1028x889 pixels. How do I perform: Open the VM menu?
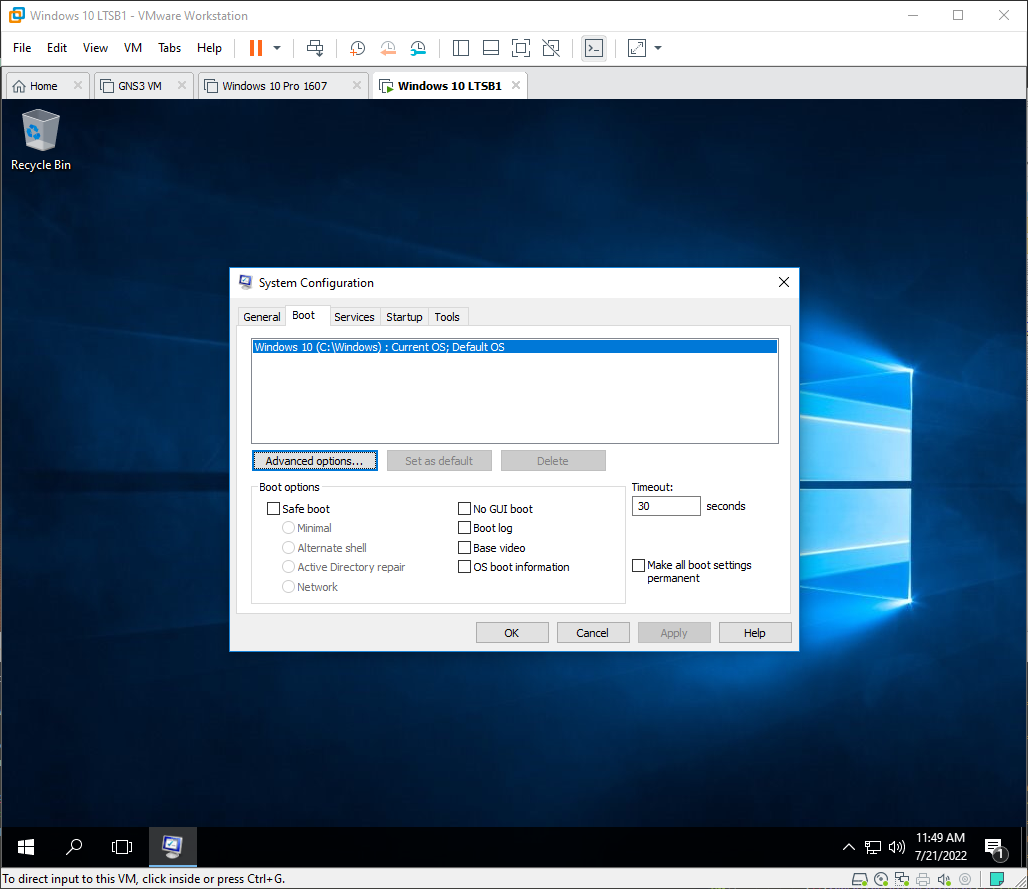click(133, 48)
